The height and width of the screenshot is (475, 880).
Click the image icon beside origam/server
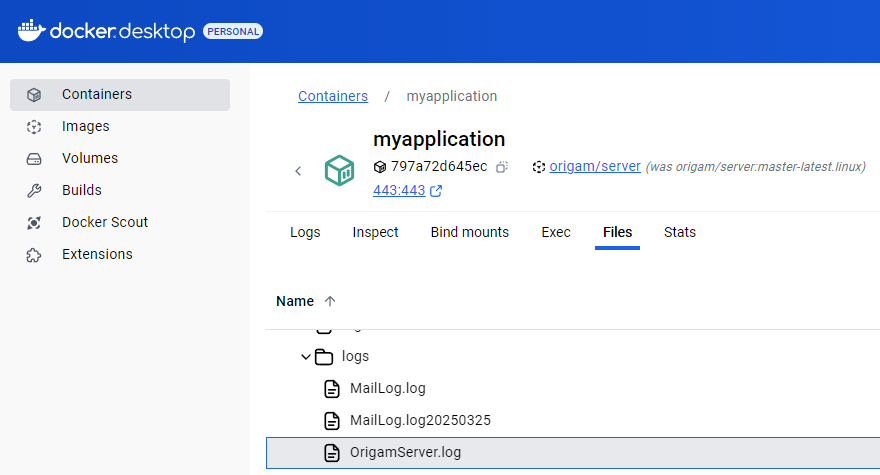tap(539, 167)
